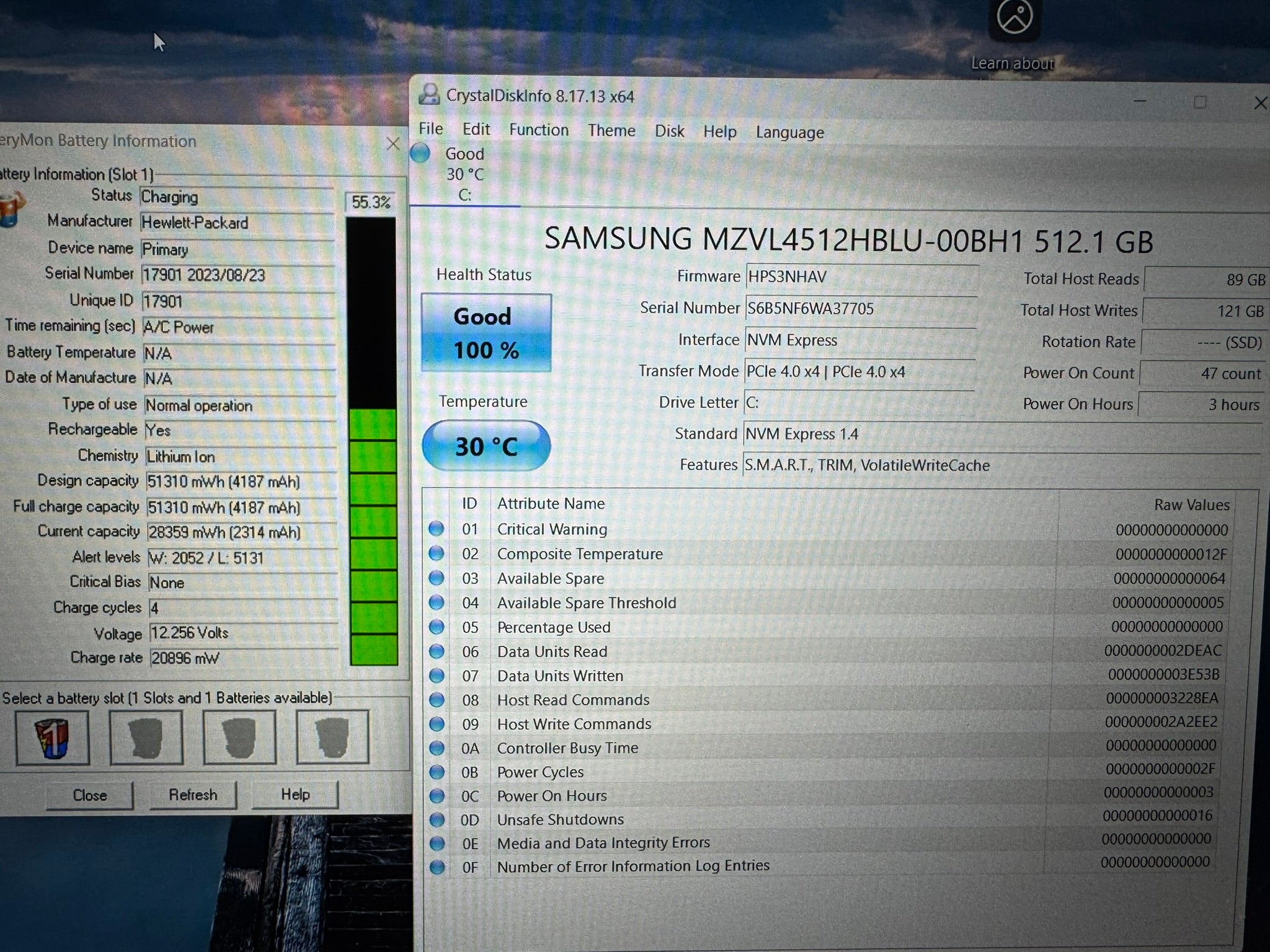Click the BatteryMon battery icon beside Status
Screen dimensions: 1270x952
[x=11, y=209]
